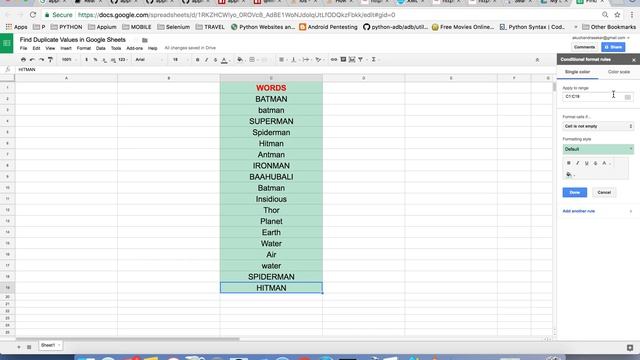The width and height of the screenshot is (640, 360).
Task: Click the add sheet plus button
Action: 19,347
